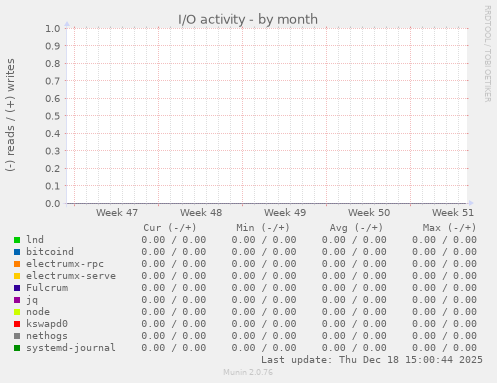Viewport: 497px width, 383px height.
Task: Select the jq legend label
Action: (x=32, y=300)
